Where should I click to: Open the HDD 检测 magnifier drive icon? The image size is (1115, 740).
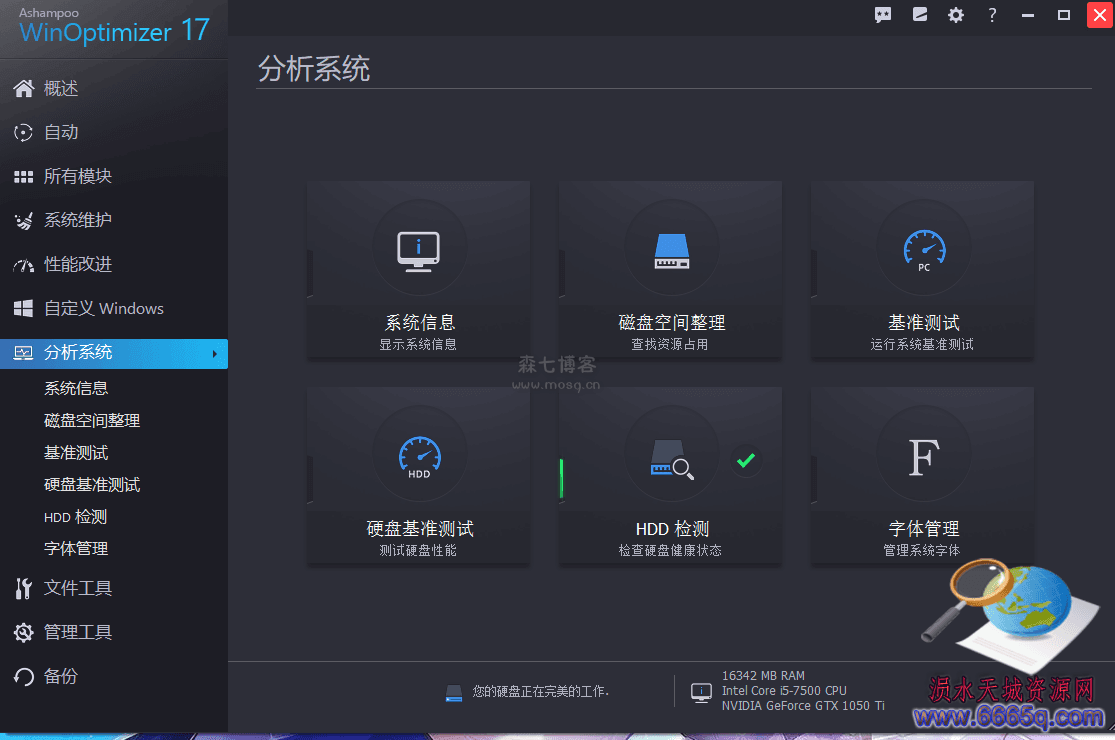click(x=672, y=459)
